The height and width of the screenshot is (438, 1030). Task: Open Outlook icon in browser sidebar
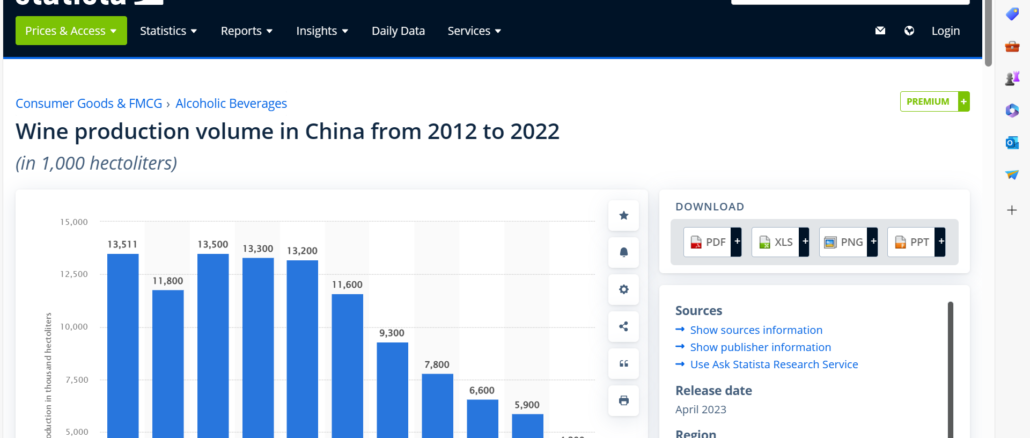(x=1012, y=142)
